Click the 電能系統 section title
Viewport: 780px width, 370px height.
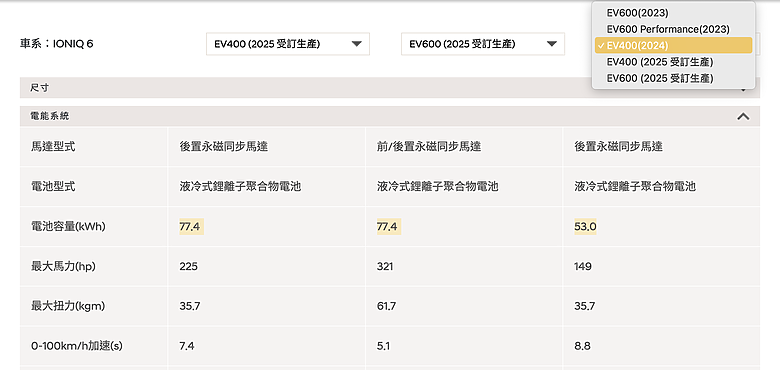point(50,116)
